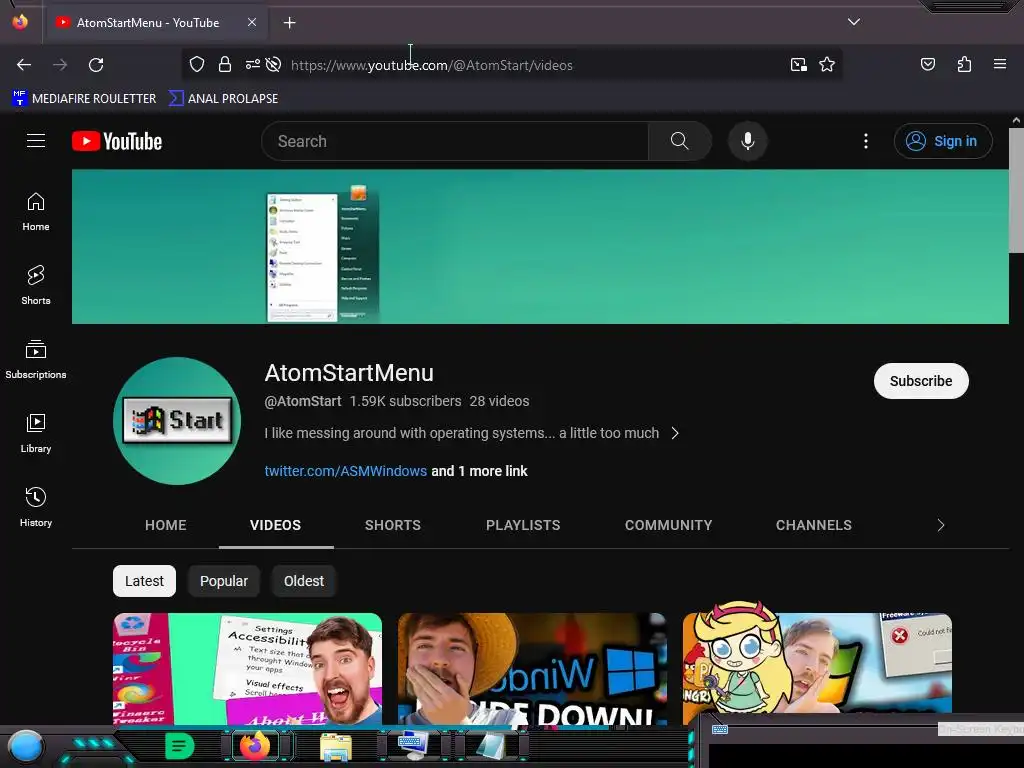This screenshot has height=768, width=1024.
Task: Expand the channel description chevron
Action: [x=675, y=433]
